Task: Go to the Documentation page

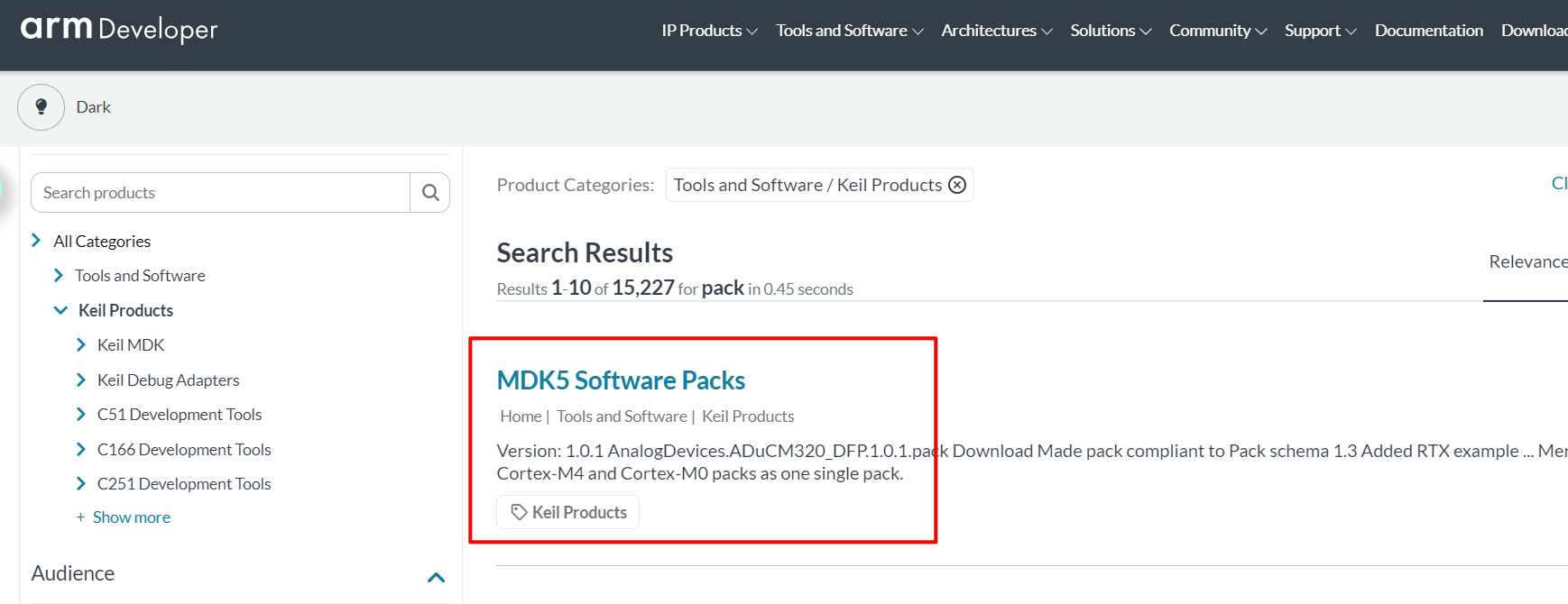Action: [x=1429, y=31]
